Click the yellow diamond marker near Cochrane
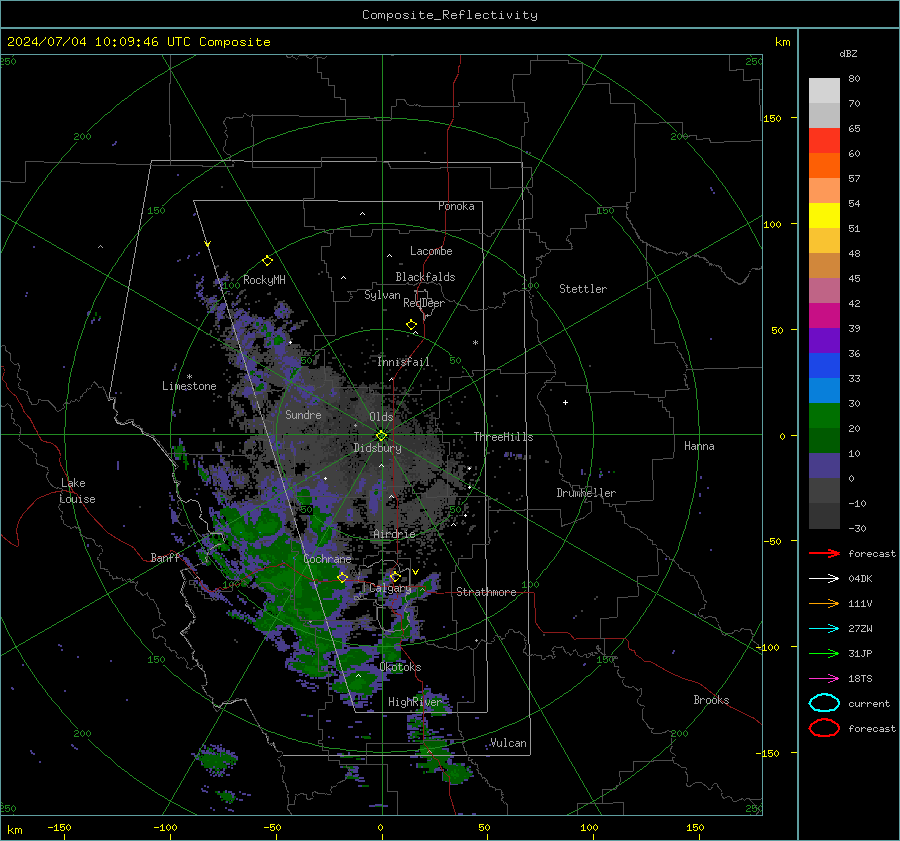This screenshot has height=841, width=900. tap(342, 577)
